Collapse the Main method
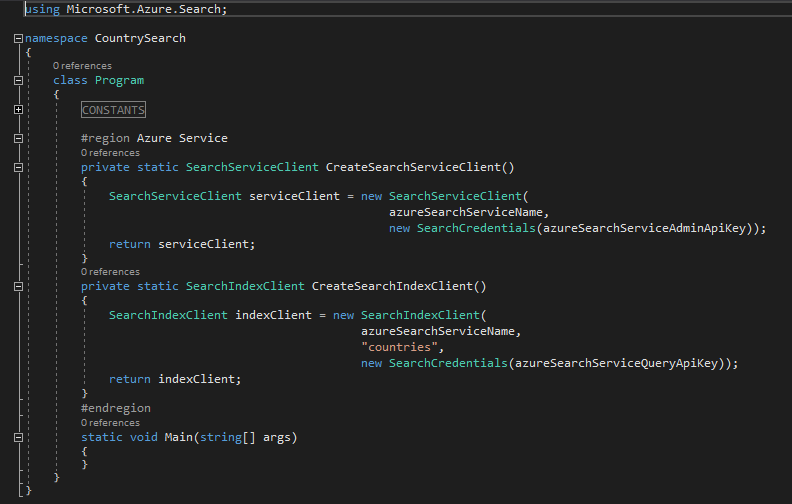Viewport: 792px width, 504px height. [18, 437]
